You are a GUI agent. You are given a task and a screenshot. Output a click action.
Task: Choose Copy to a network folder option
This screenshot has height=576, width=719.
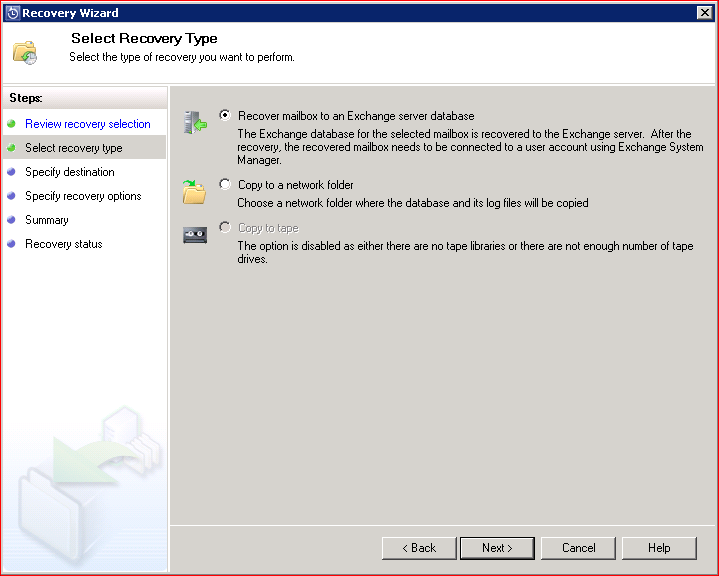pyautogui.click(x=225, y=184)
